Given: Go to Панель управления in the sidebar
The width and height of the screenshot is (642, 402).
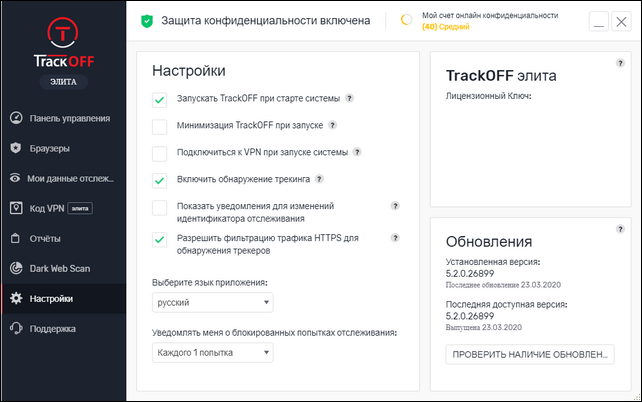Looking at the screenshot, I should coord(68,118).
